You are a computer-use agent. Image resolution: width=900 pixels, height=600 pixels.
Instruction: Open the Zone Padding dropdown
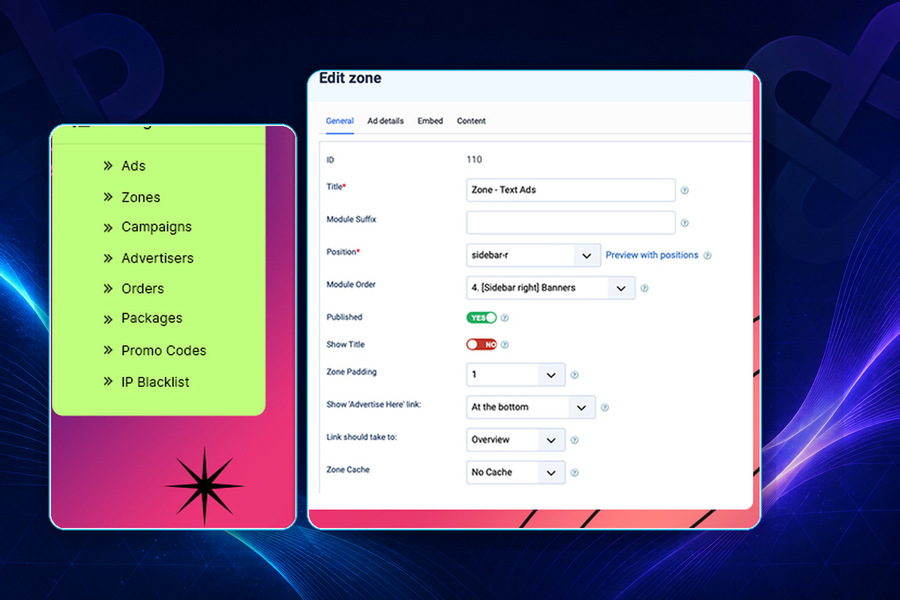tap(515, 374)
